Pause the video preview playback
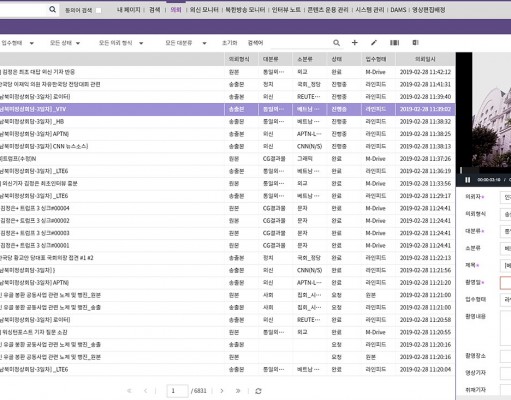Screen dimensions: 511x400 pyautogui.click(x=467, y=180)
